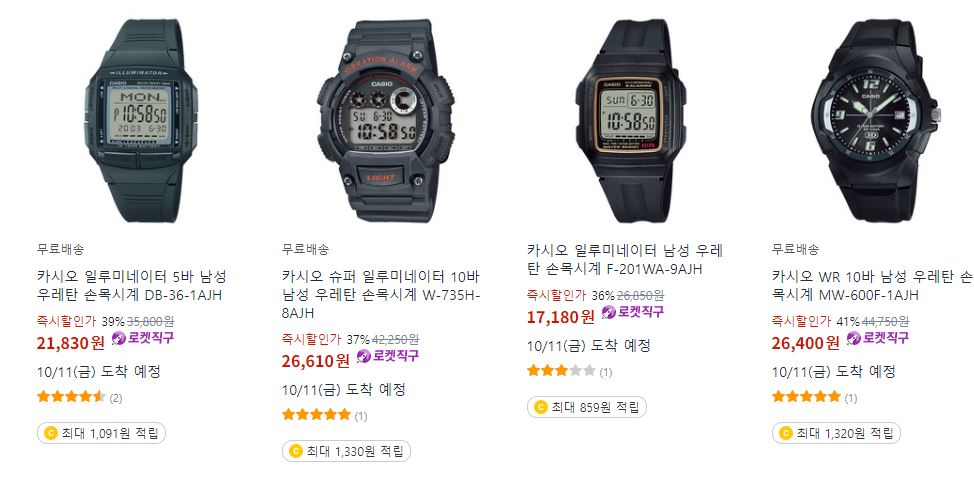
Task: Open the F-201WA-9AJH product title link
Action: [x=625, y=260]
